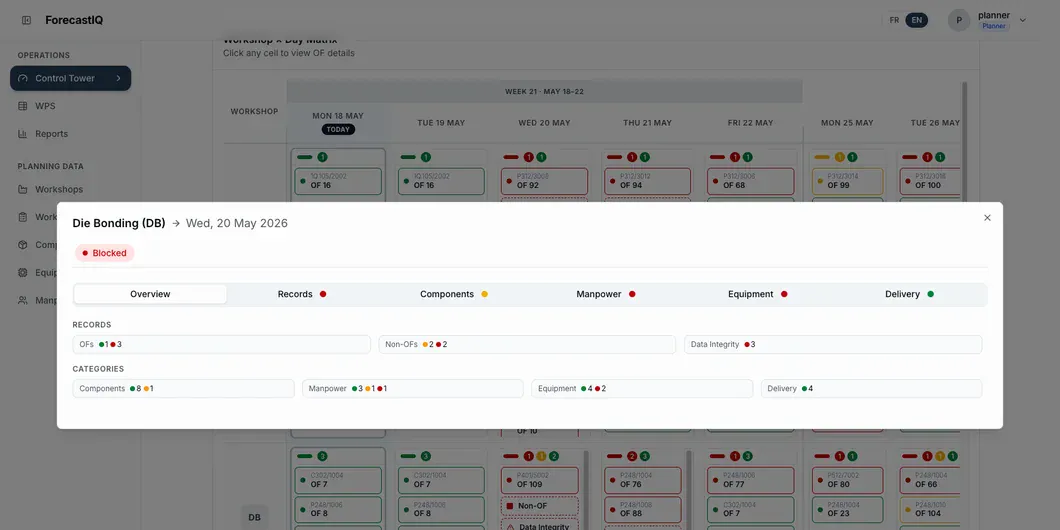The height and width of the screenshot is (530, 1060).
Task: Click the Components category card
Action: 183,389
